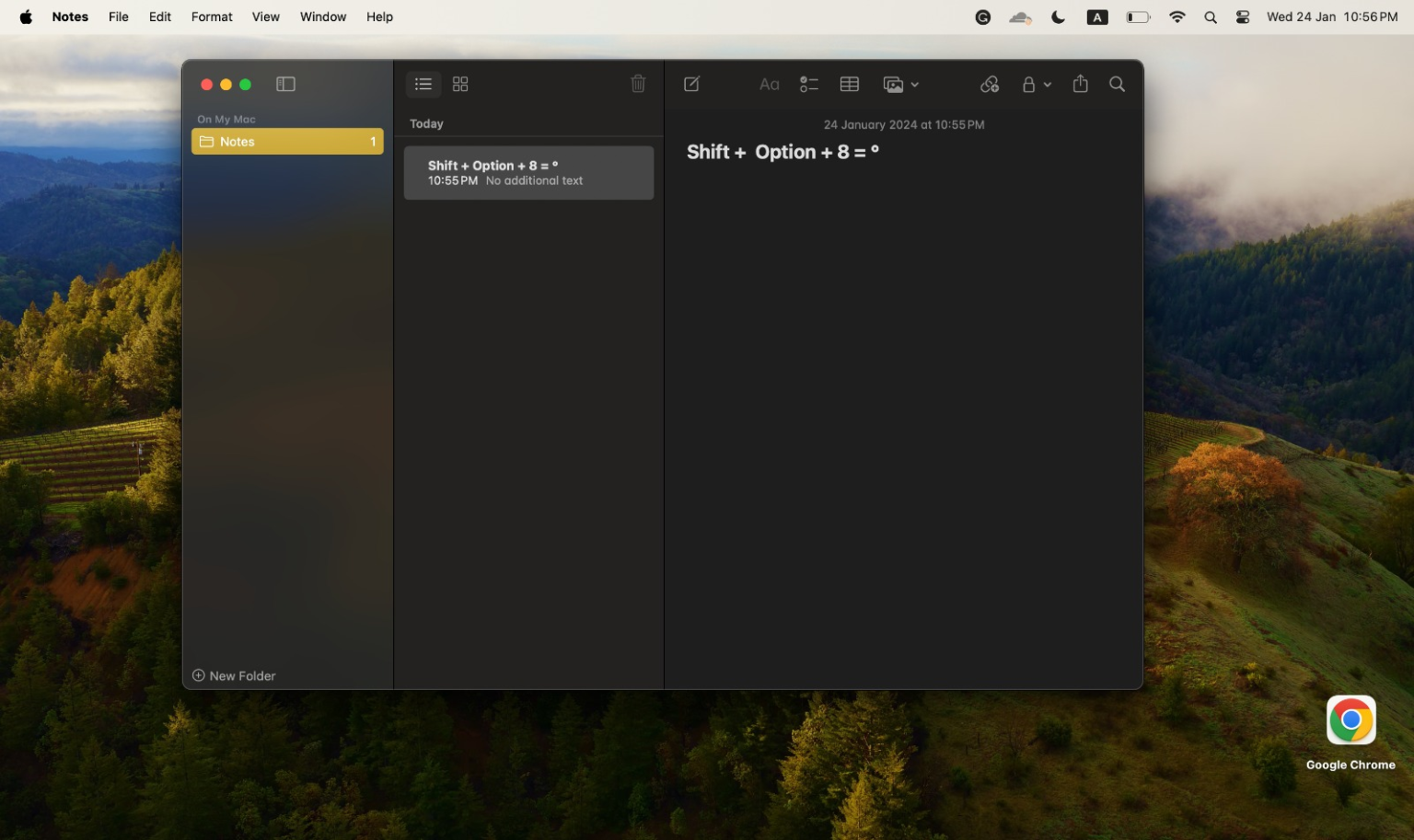Image resolution: width=1414 pixels, height=840 pixels.
Task: Toggle the sidebar visibility icon
Action: pos(285,85)
